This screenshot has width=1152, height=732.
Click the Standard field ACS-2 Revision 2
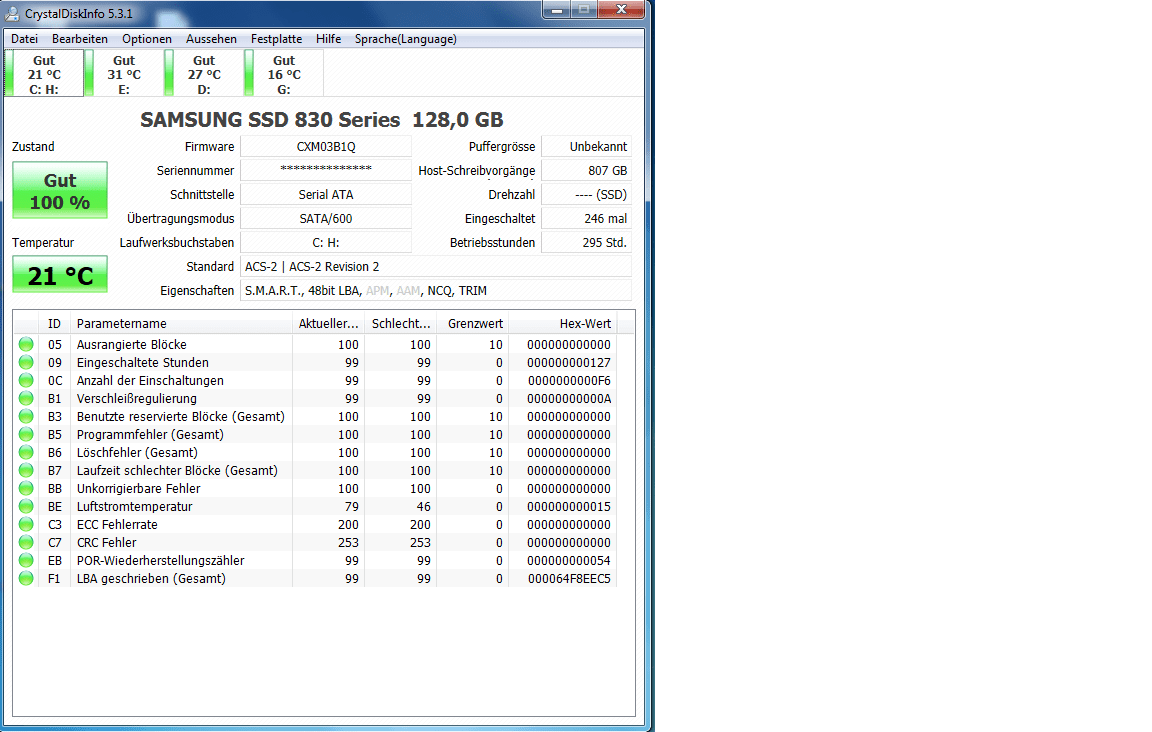tap(436, 266)
